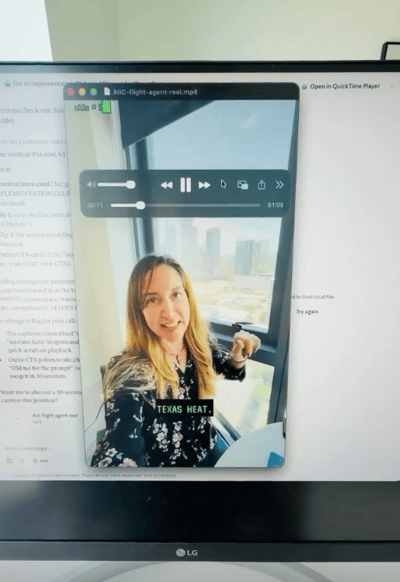This screenshot has height=582, width=400.
Task: Expand the dropdown next to Open in QuickTime Player
Action: pos(392,86)
